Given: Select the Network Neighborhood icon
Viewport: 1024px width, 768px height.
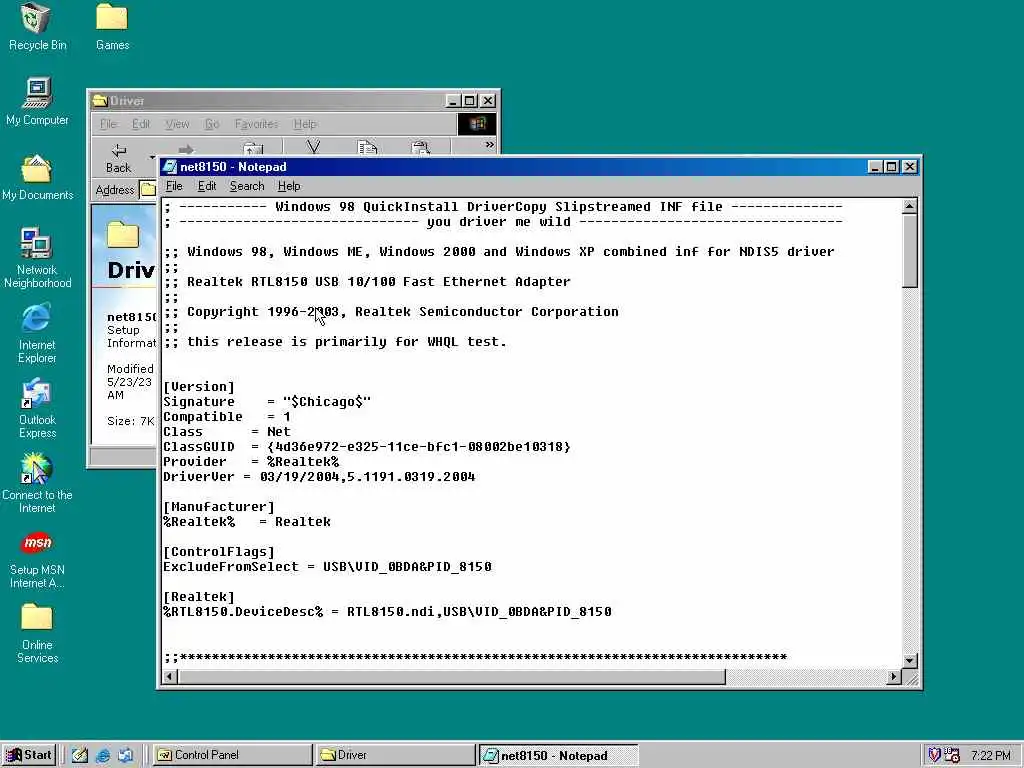Looking at the screenshot, I should point(37,258).
